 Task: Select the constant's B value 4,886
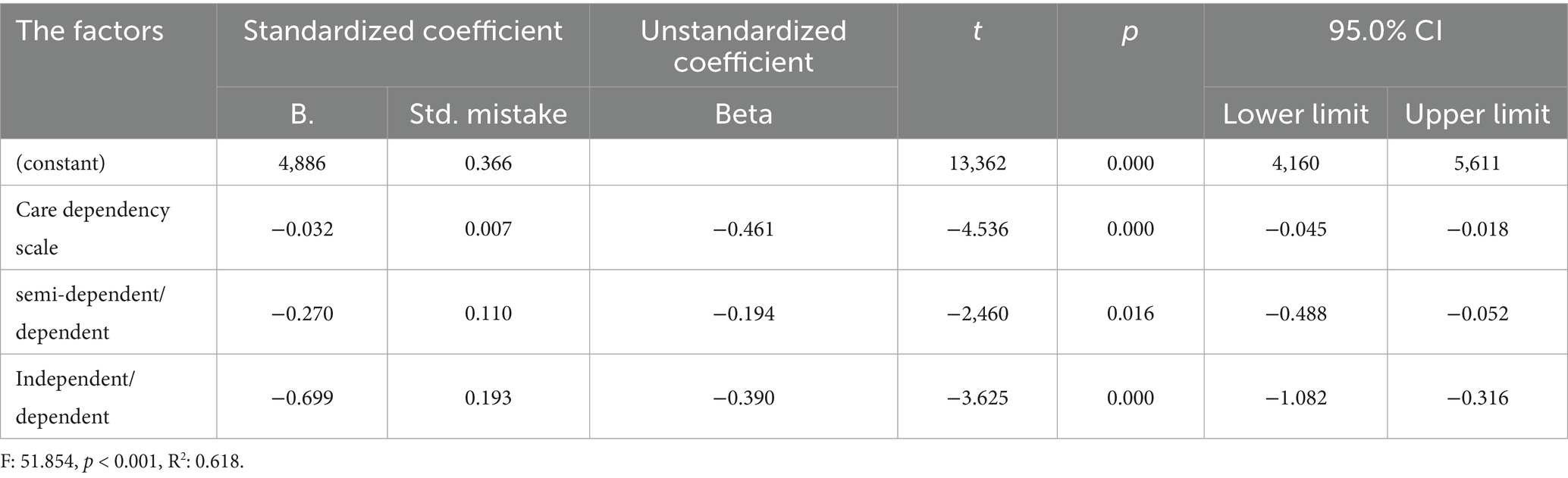(x=302, y=163)
